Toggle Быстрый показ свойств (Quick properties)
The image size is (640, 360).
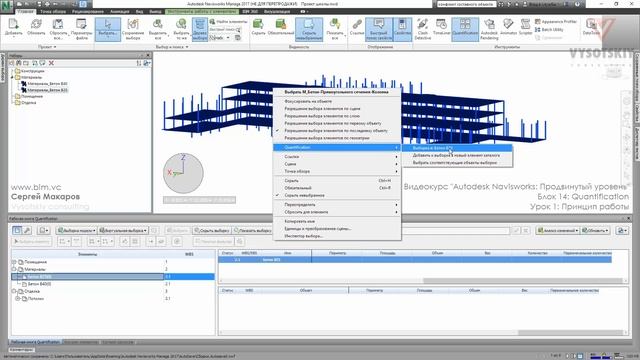pyautogui.click(x=379, y=29)
